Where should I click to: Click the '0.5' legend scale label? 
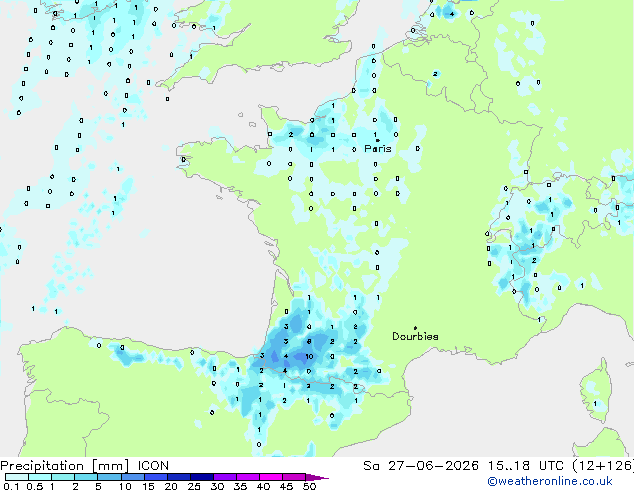(35, 486)
